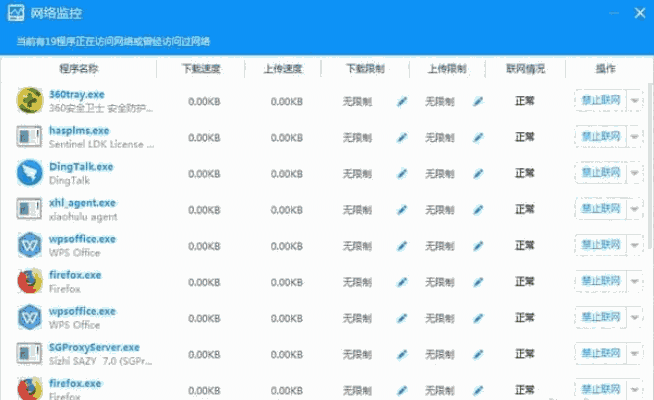Edit upload limit for firefox.exe between wpsoffice.exe rows
The image size is (654, 400).
(478, 282)
